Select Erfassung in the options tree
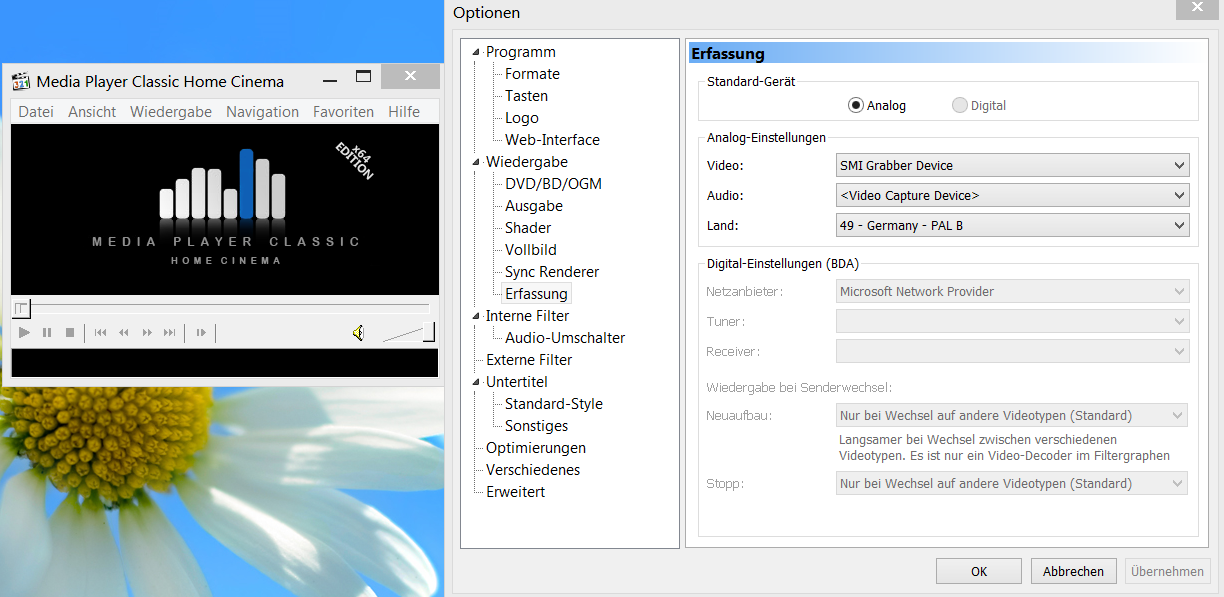The image size is (1224, 597). (536, 294)
